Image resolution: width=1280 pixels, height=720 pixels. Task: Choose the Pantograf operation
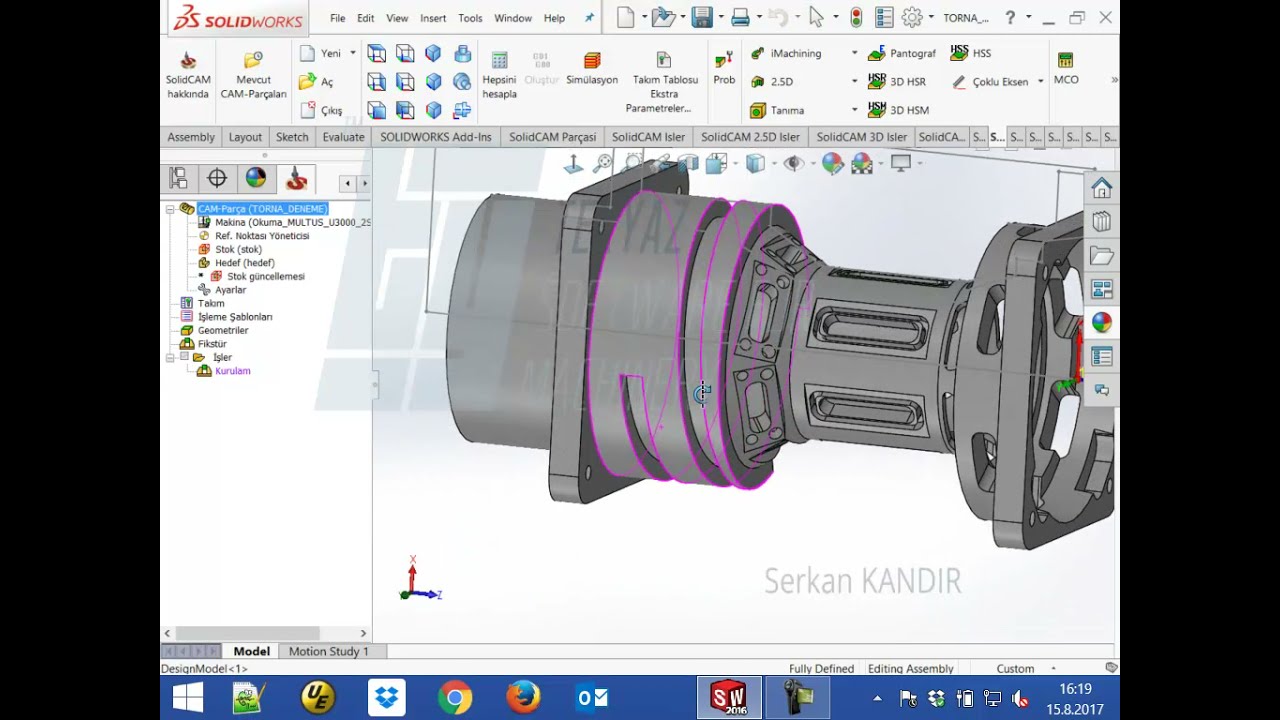pos(902,53)
